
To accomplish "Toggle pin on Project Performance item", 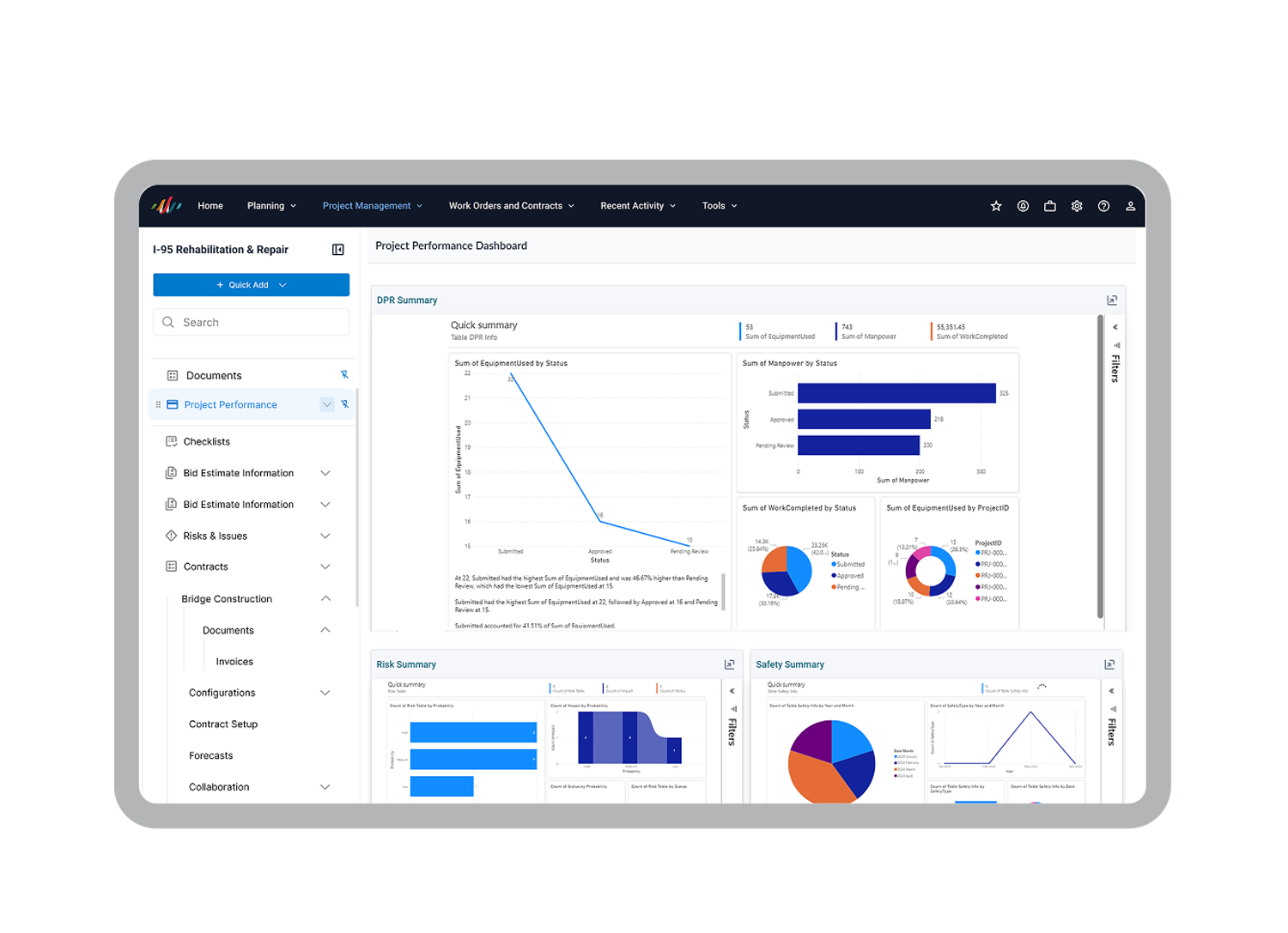I will (x=344, y=404).
